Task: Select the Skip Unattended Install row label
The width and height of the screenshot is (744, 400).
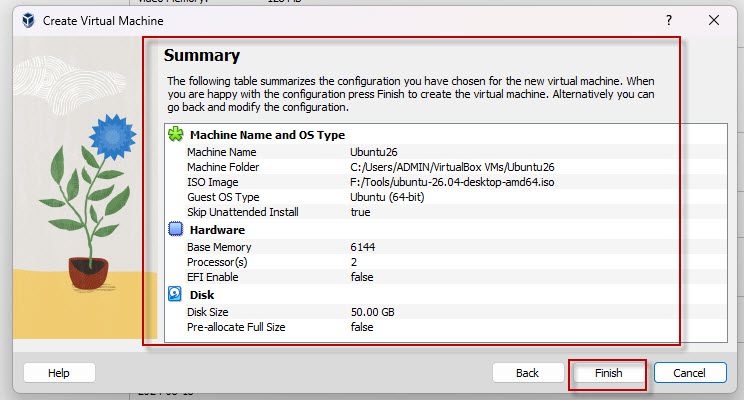Action: (x=242, y=212)
